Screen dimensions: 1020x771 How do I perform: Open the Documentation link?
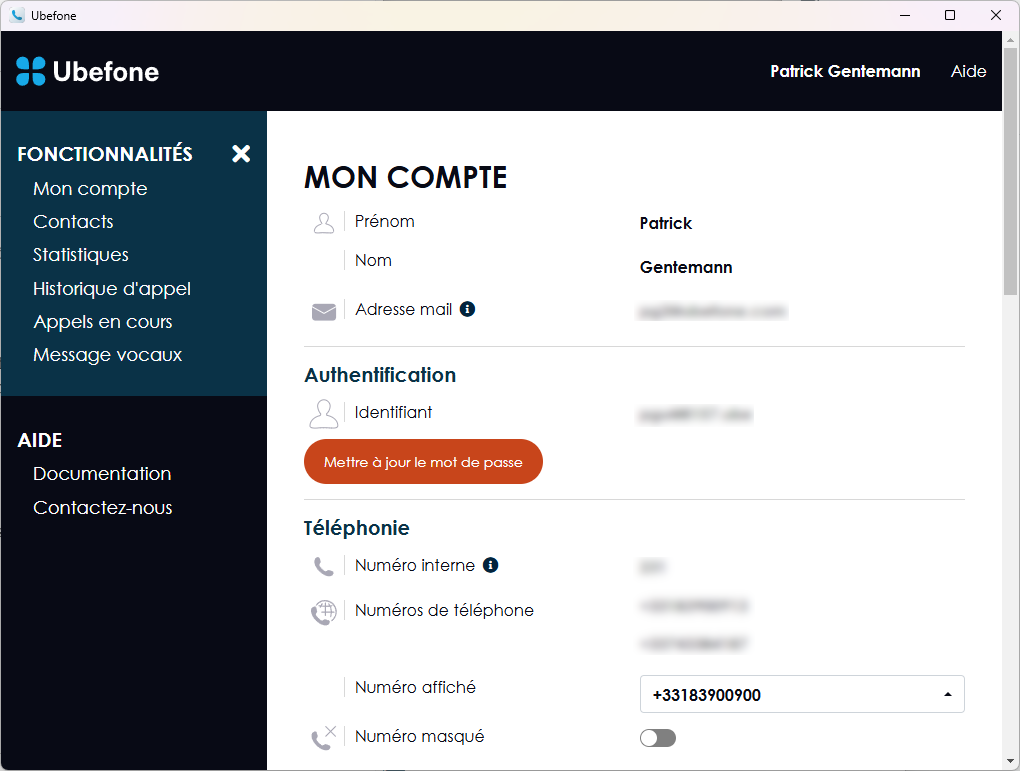102,474
